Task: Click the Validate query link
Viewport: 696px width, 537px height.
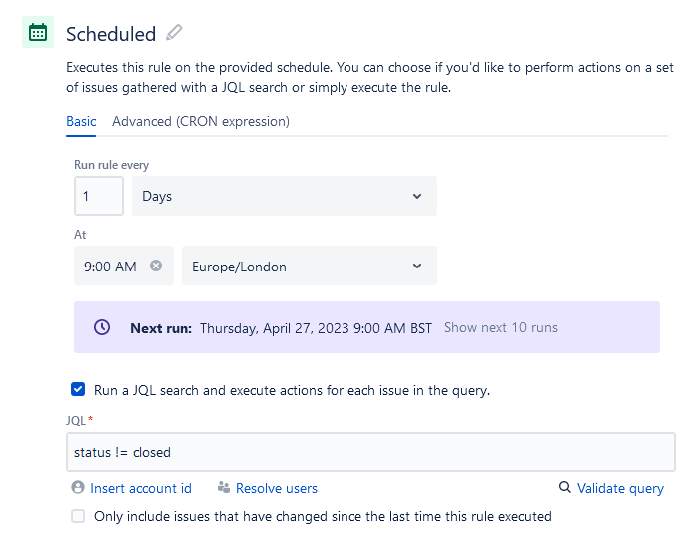Action: [620, 488]
